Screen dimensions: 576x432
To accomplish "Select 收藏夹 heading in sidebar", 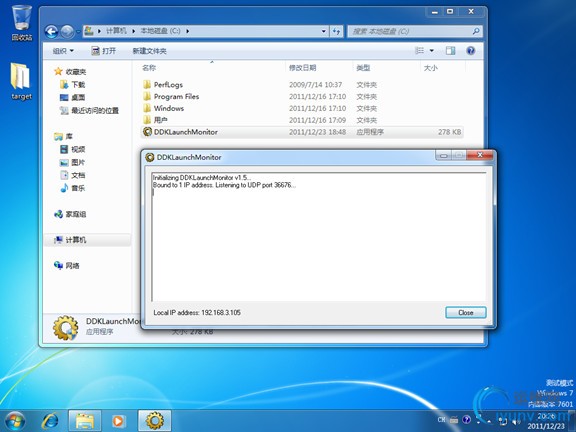I will point(76,72).
